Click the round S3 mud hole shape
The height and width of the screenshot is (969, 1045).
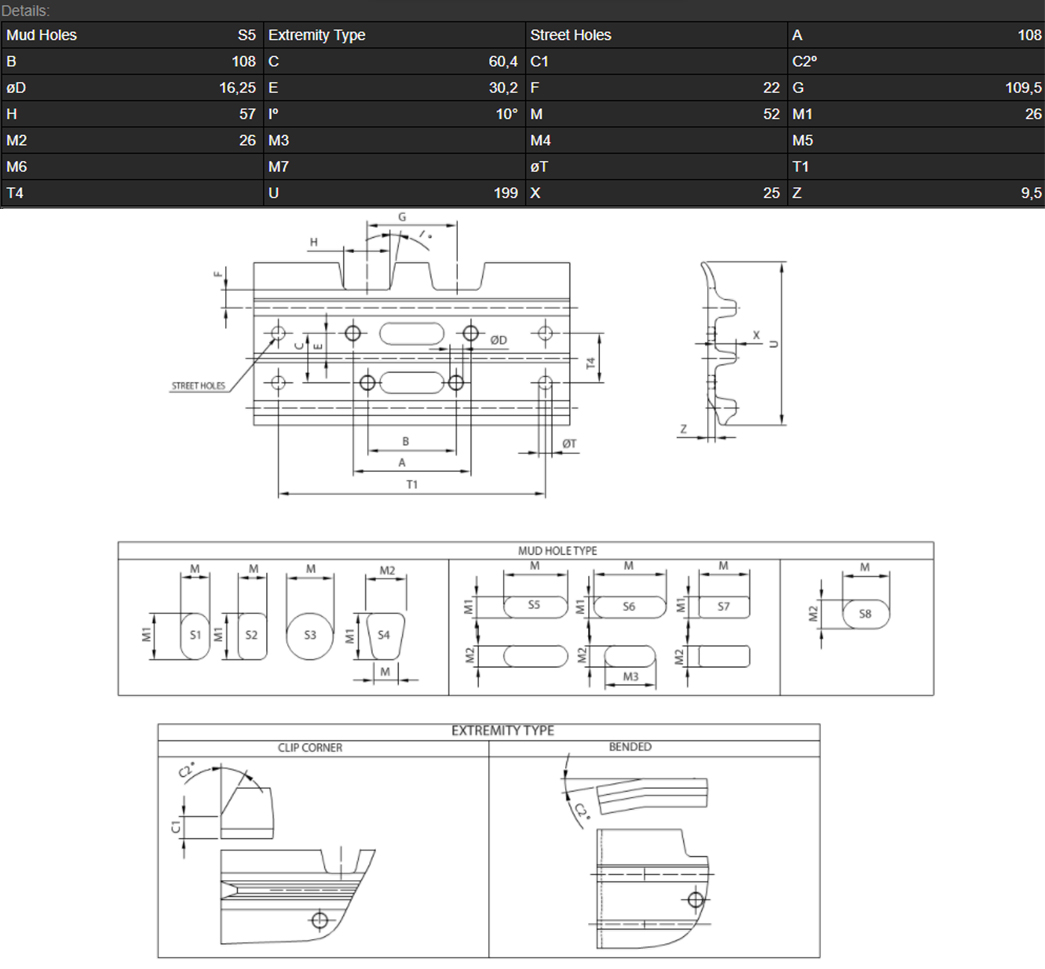click(x=310, y=635)
